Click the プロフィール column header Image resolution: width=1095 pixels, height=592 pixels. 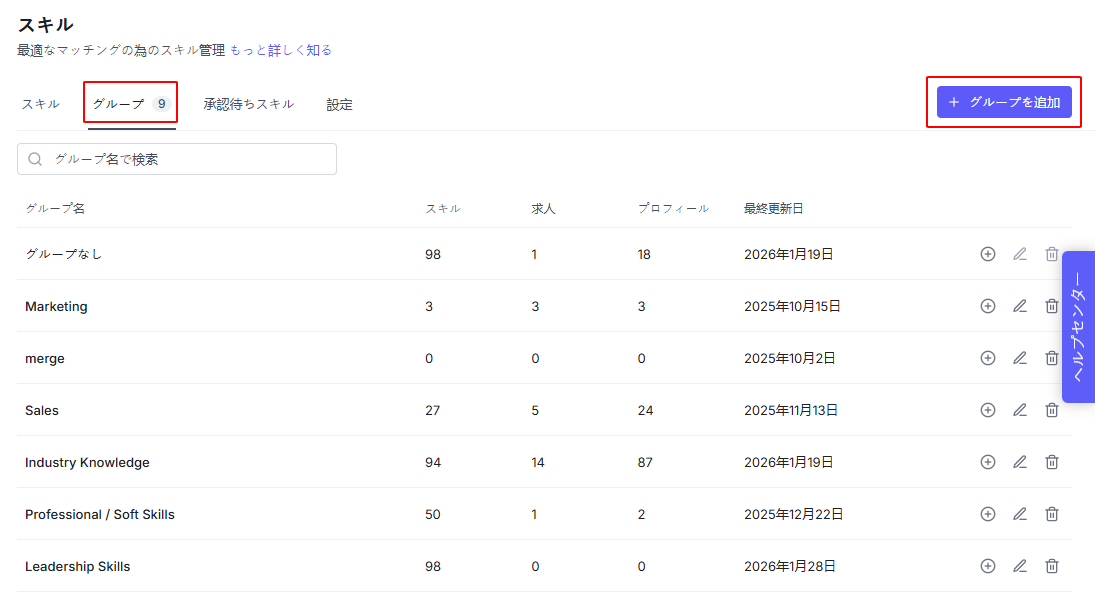(673, 208)
